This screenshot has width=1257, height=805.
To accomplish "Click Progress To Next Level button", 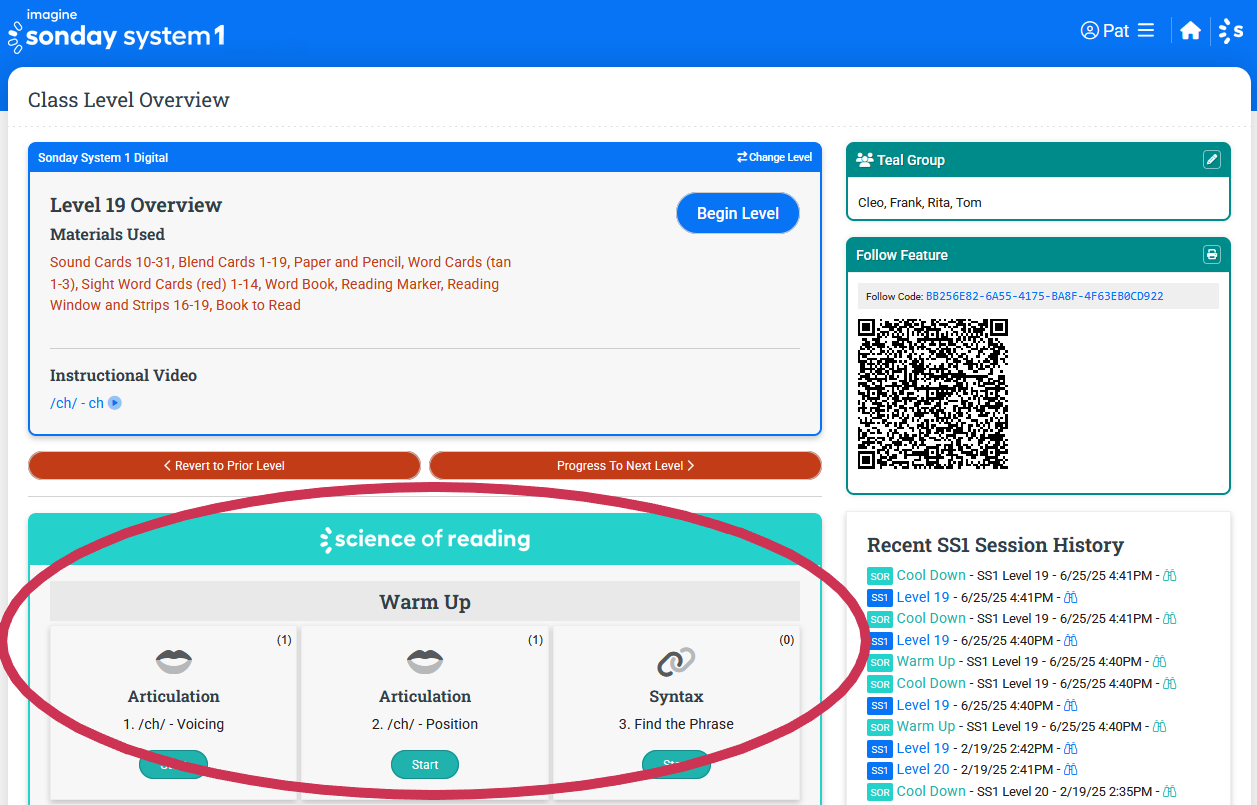I will pos(625,466).
